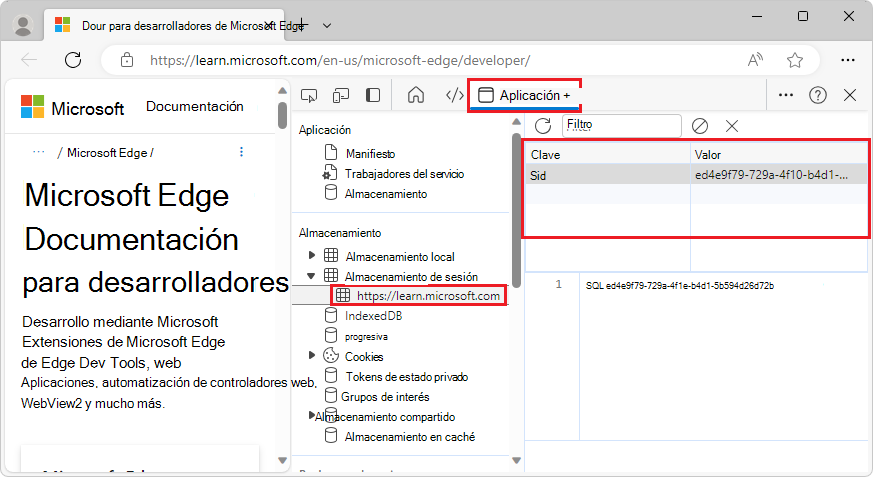Click sidebar tree scrollbar down arrow

[x=516, y=460]
